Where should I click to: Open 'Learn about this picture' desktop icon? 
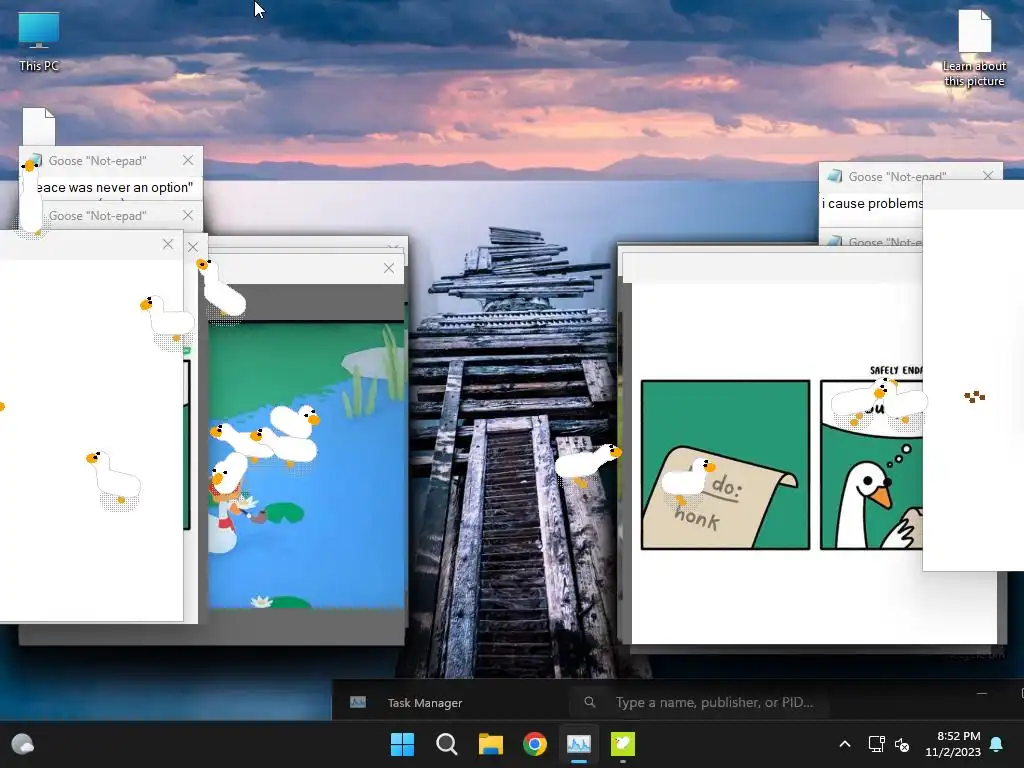click(974, 49)
